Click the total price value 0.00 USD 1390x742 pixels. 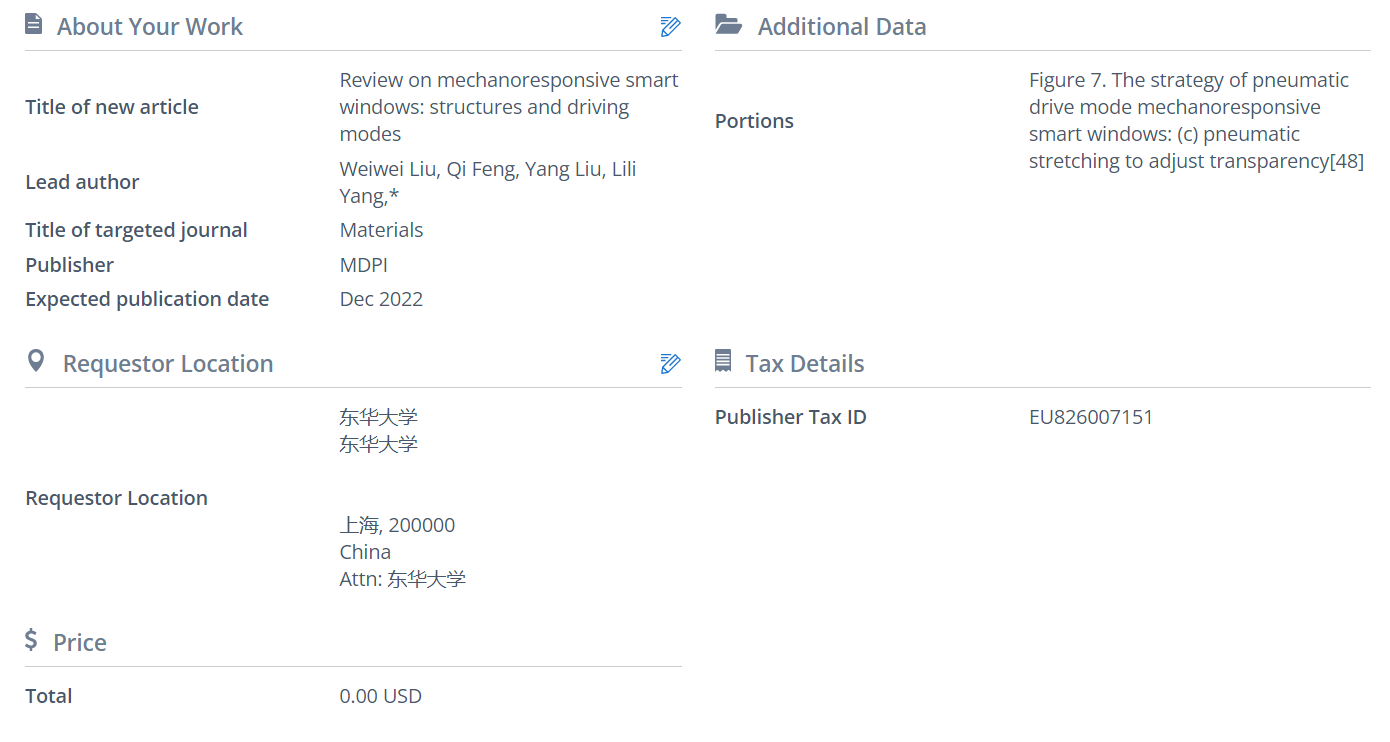point(380,696)
